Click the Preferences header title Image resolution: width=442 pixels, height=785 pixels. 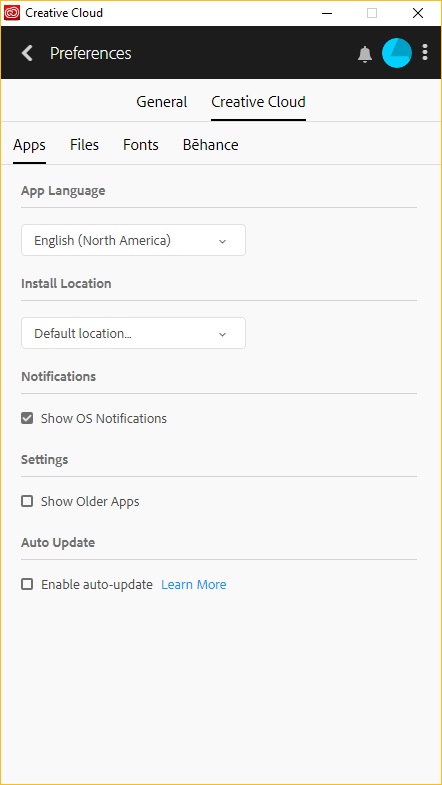(x=91, y=53)
